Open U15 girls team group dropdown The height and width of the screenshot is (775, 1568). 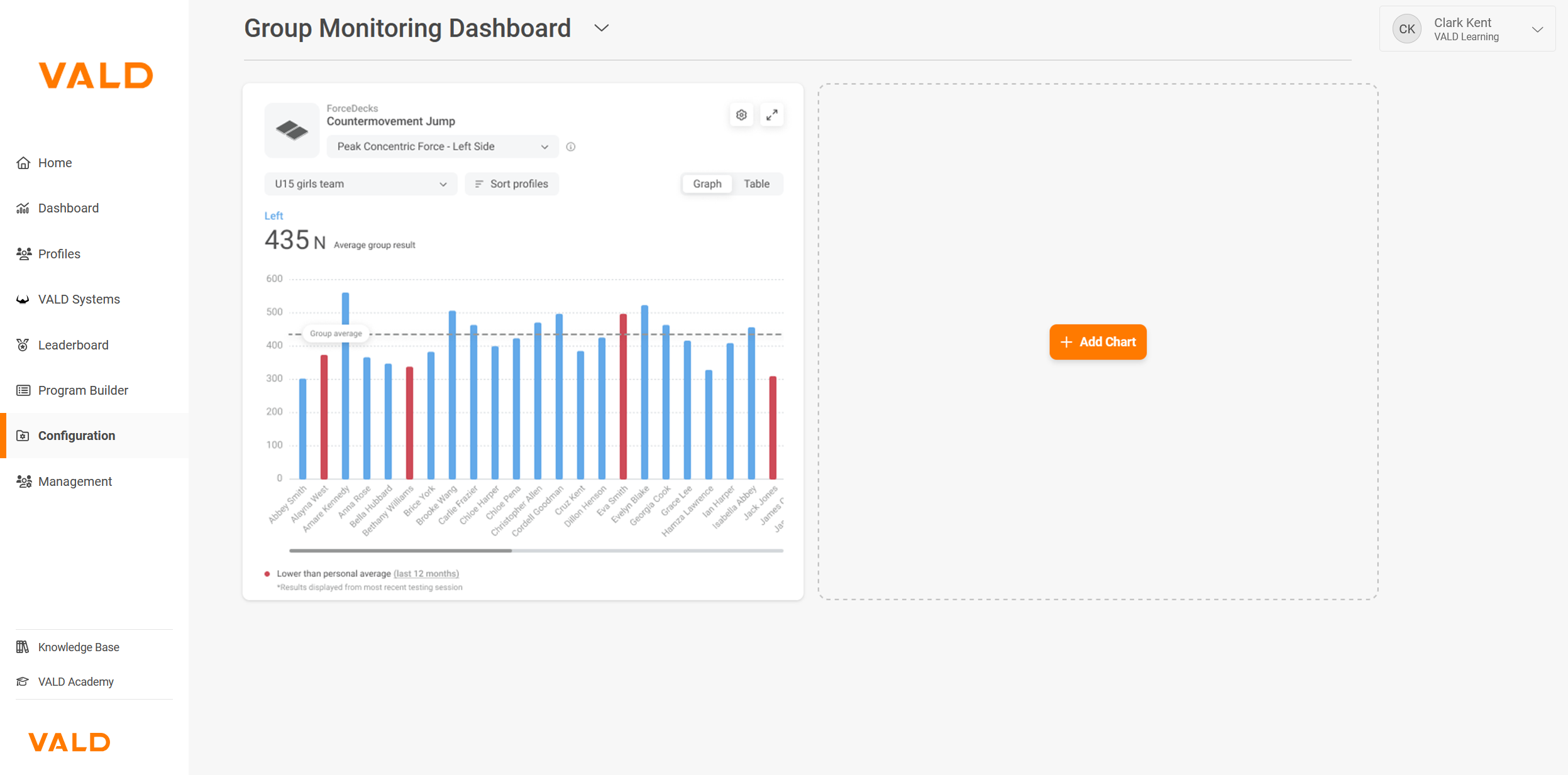tap(361, 184)
